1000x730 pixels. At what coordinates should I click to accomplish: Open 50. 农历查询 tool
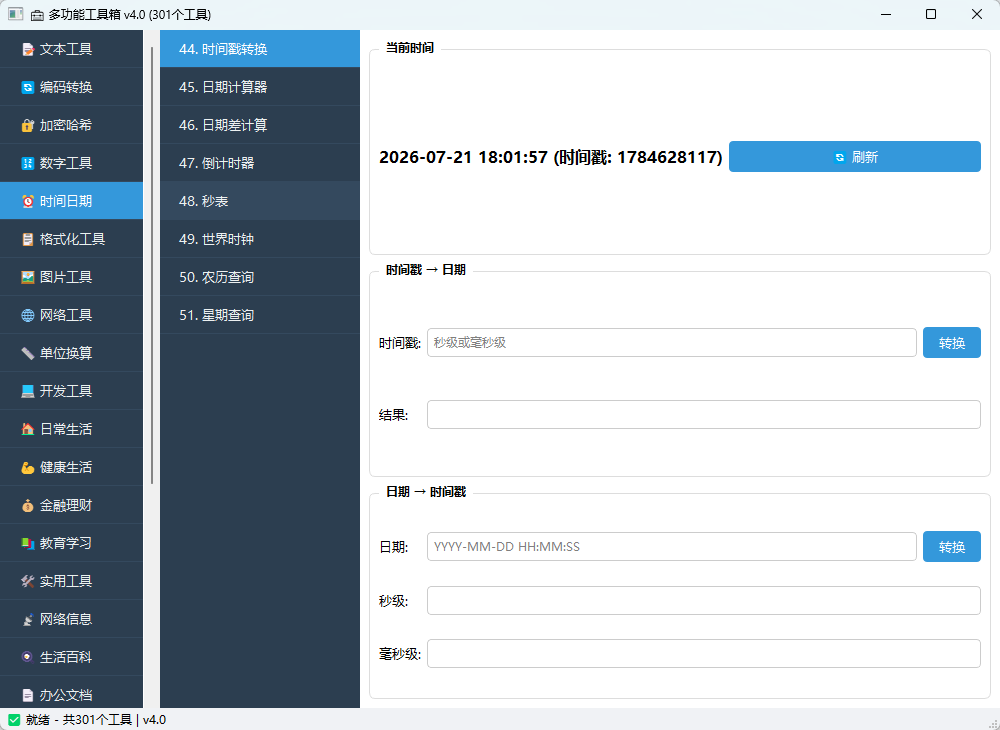coord(260,277)
